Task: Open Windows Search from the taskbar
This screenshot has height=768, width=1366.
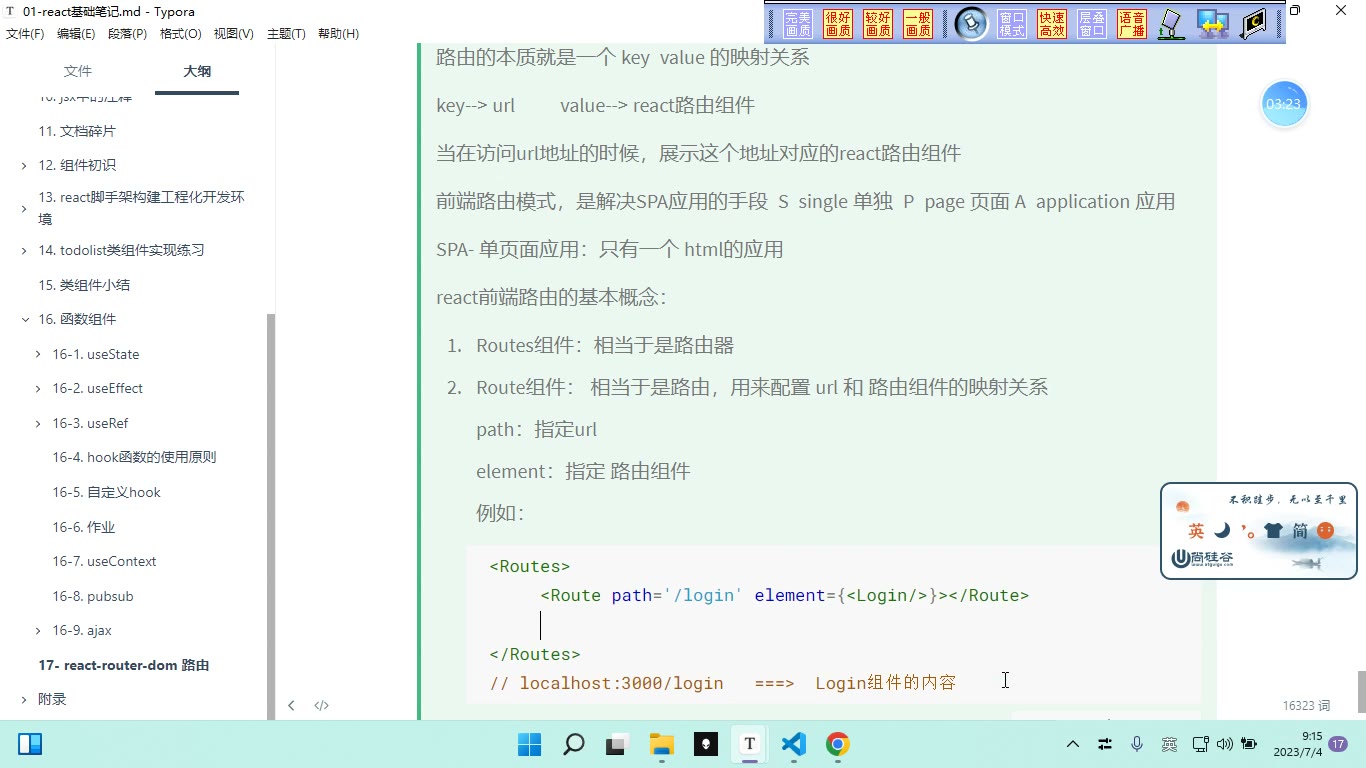Action: coord(574,744)
